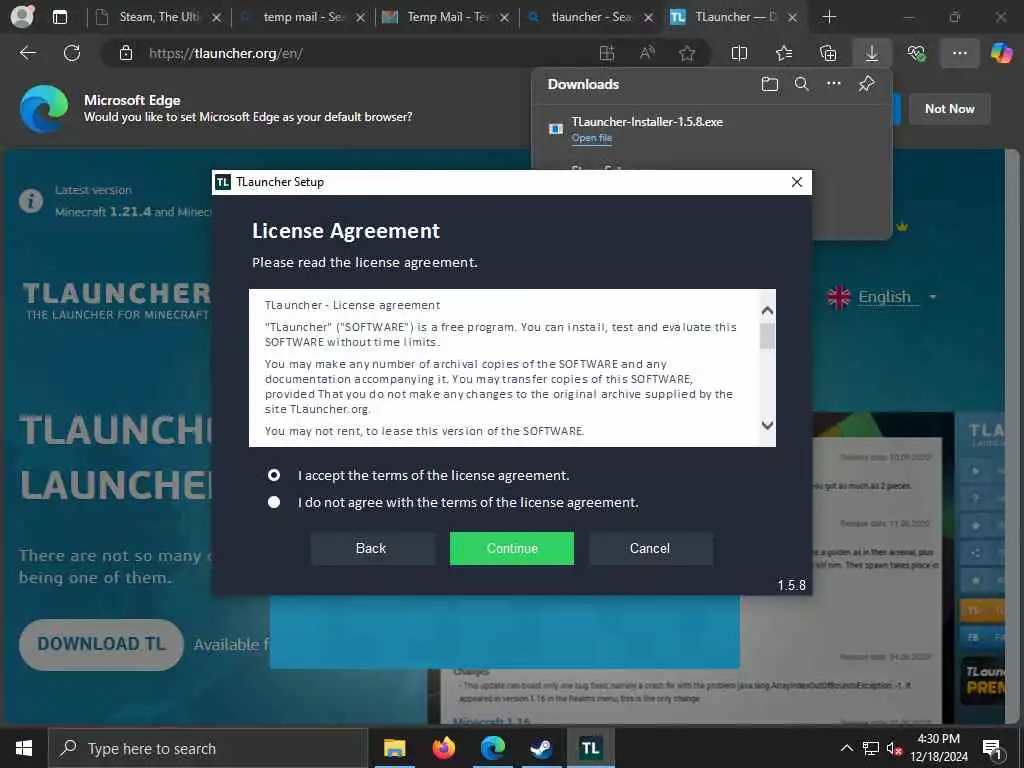Open Steam from the taskbar
Screen dimensions: 1024x768
tap(541, 748)
